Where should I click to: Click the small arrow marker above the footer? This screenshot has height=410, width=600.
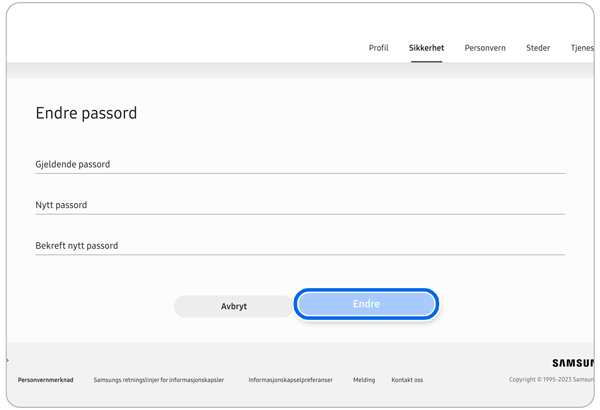pyautogui.click(x=8, y=361)
